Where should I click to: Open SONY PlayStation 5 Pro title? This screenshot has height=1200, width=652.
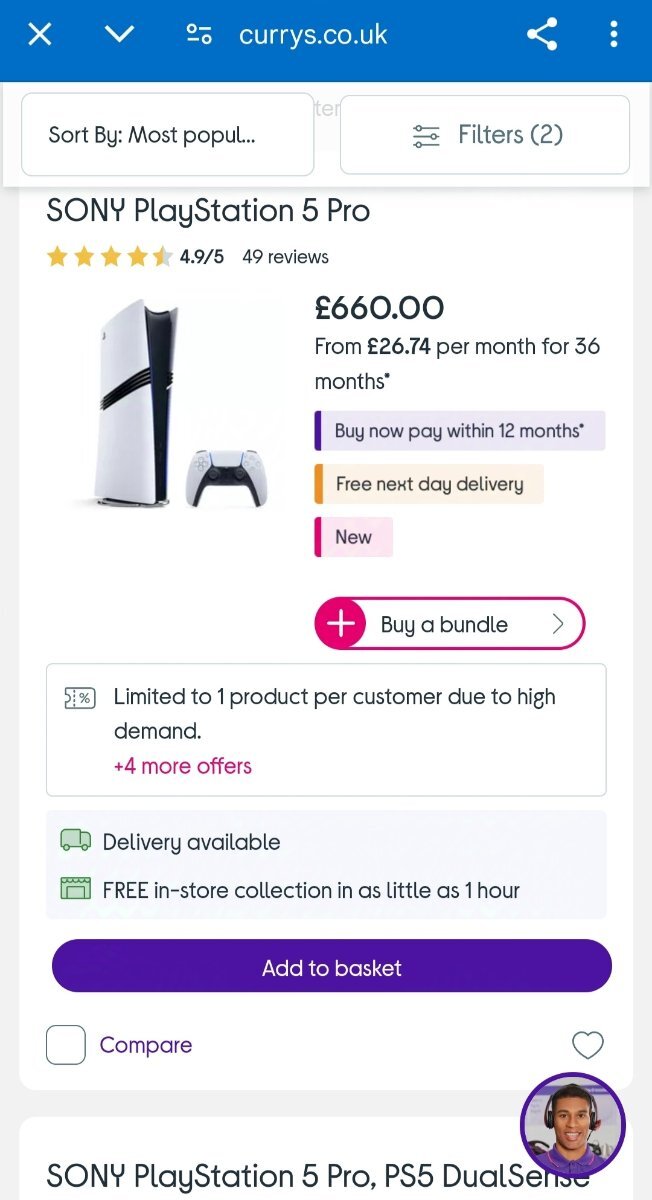click(x=208, y=211)
